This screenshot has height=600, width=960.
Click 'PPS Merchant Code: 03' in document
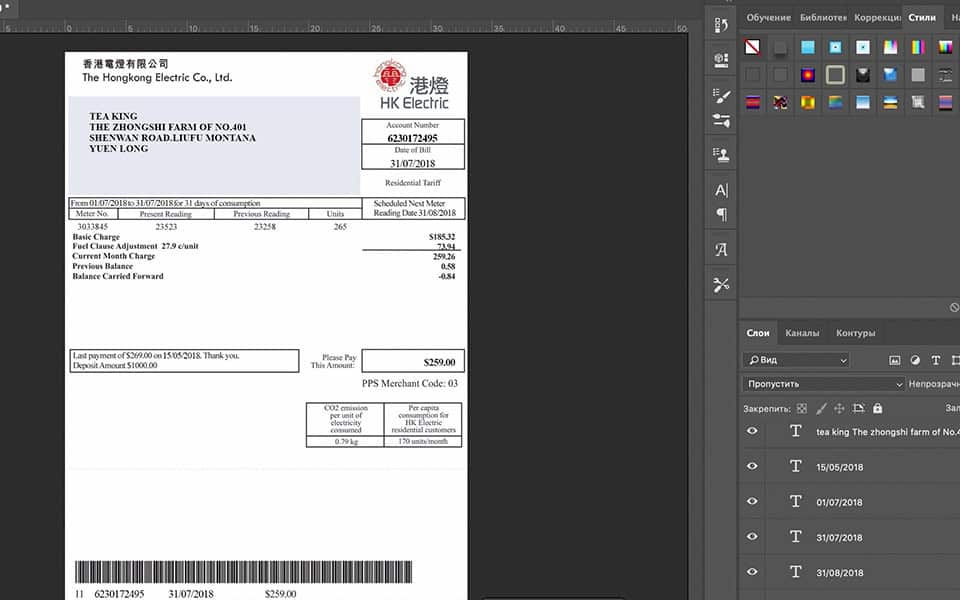[x=410, y=383]
